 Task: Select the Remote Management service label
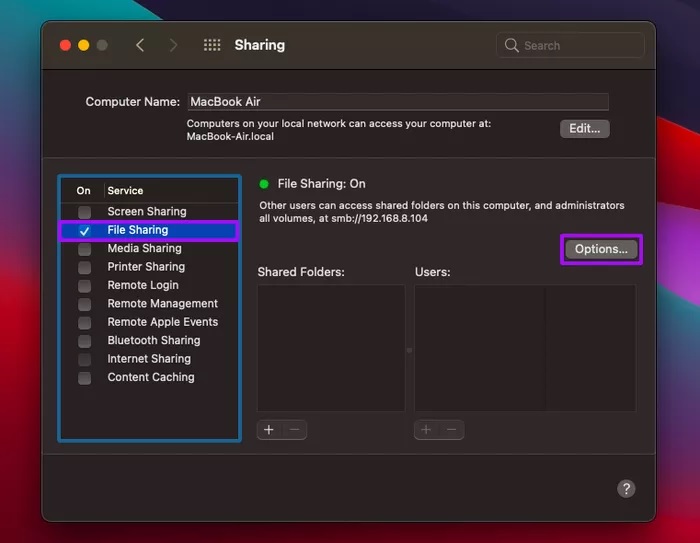point(162,304)
